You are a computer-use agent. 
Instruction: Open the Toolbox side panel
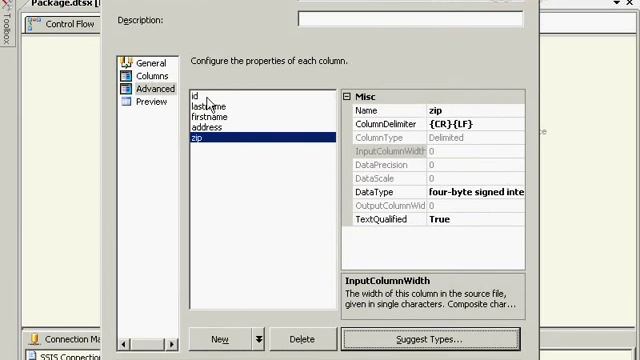pos(7,24)
